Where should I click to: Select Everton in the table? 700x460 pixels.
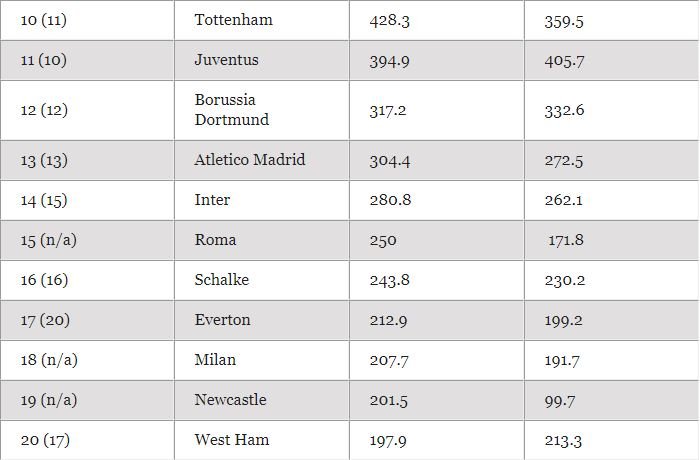point(222,320)
